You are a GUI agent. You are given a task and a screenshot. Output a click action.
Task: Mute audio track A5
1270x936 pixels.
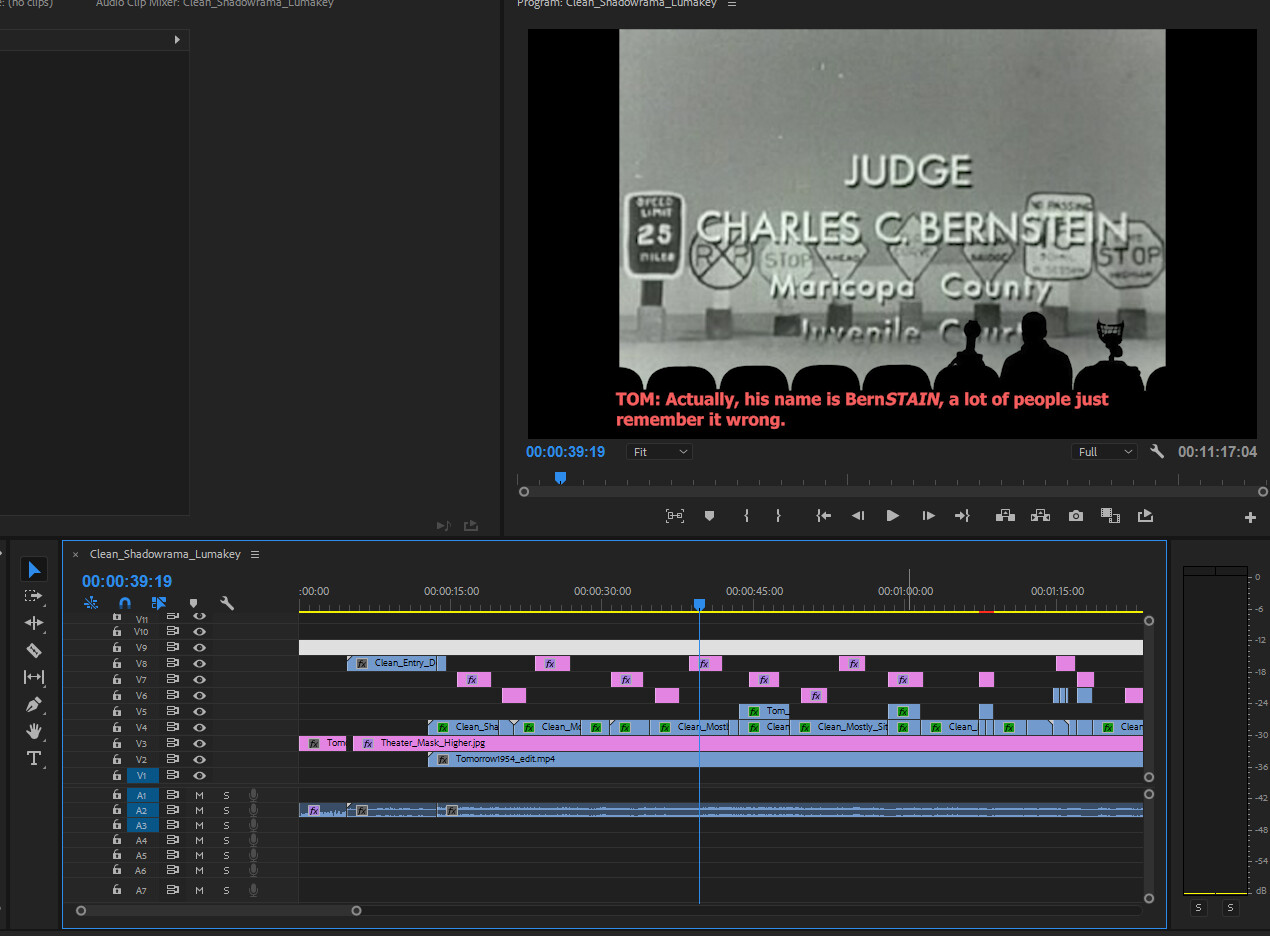(x=199, y=856)
